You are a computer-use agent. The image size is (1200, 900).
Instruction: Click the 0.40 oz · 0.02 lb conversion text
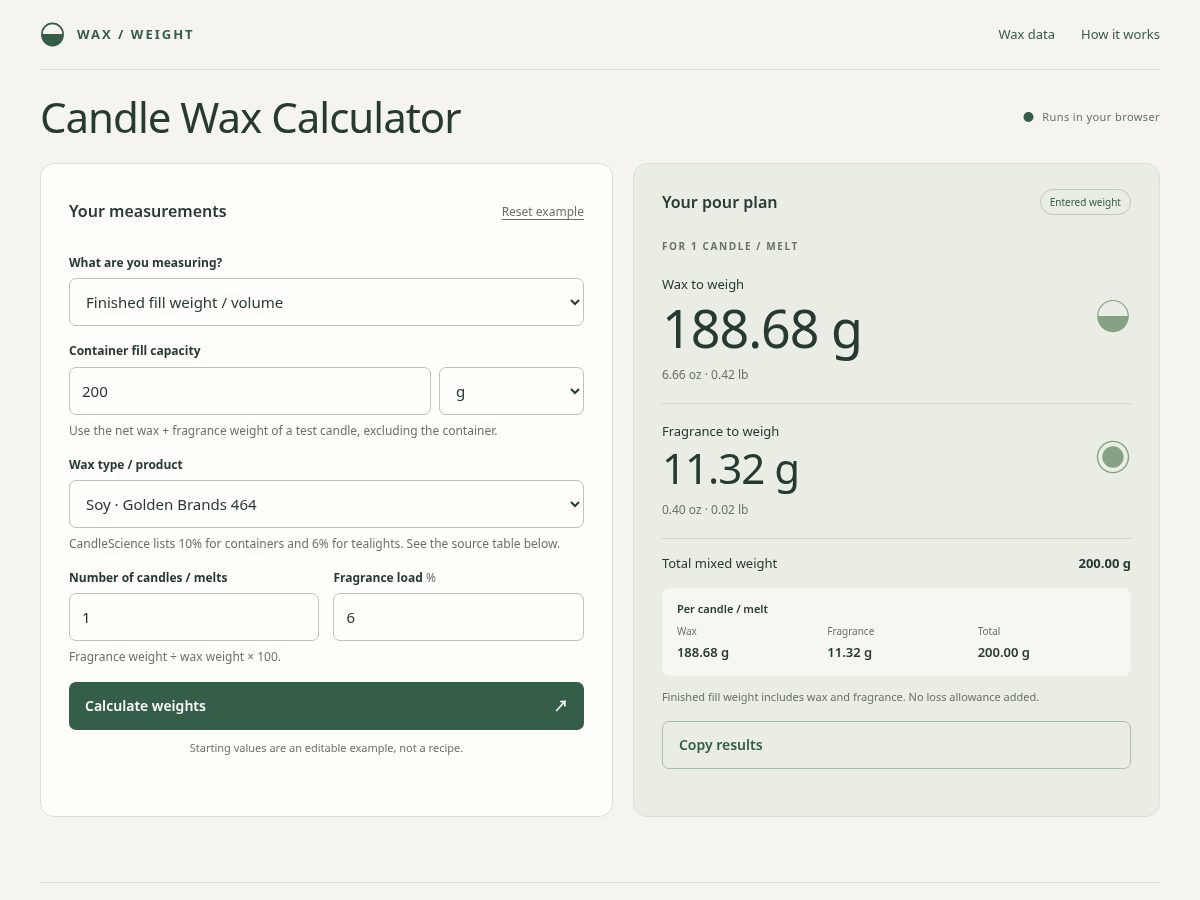click(705, 510)
